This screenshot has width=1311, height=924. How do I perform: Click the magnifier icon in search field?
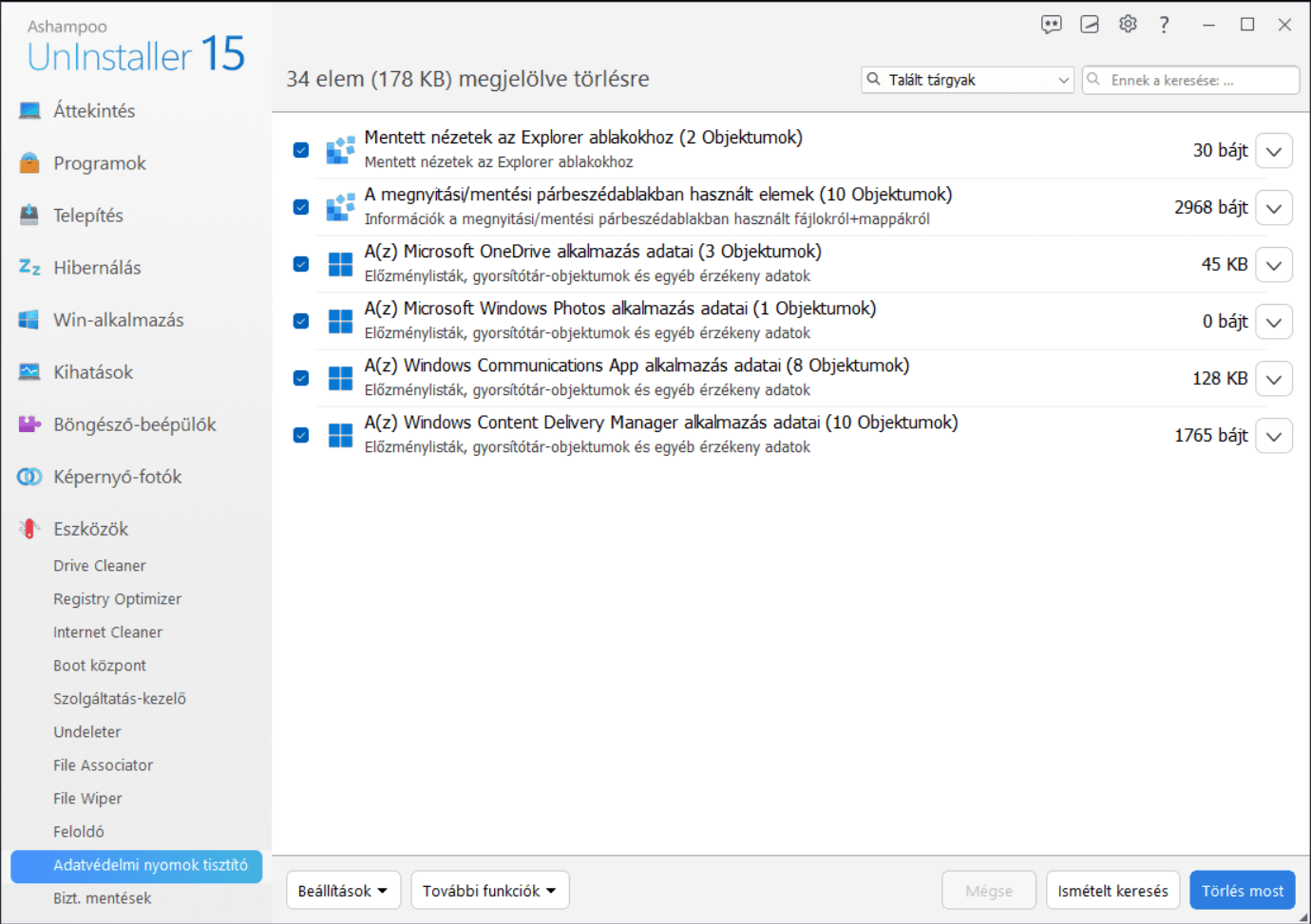tap(1094, 80)
